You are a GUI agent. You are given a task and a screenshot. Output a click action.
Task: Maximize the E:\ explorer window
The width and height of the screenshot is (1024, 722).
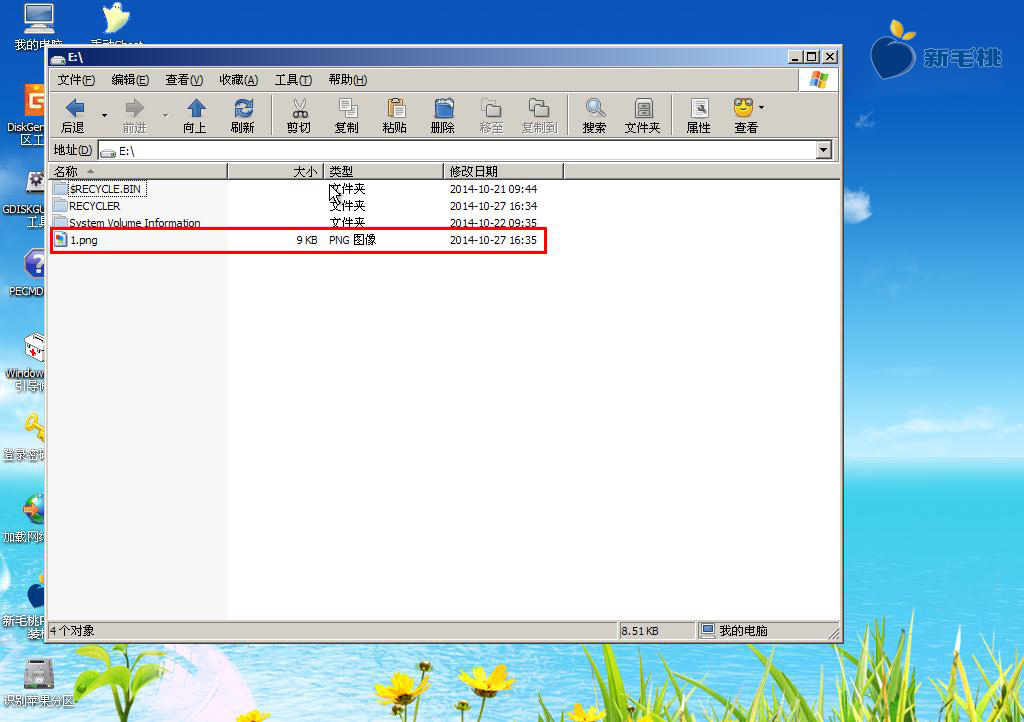(812, 57)
